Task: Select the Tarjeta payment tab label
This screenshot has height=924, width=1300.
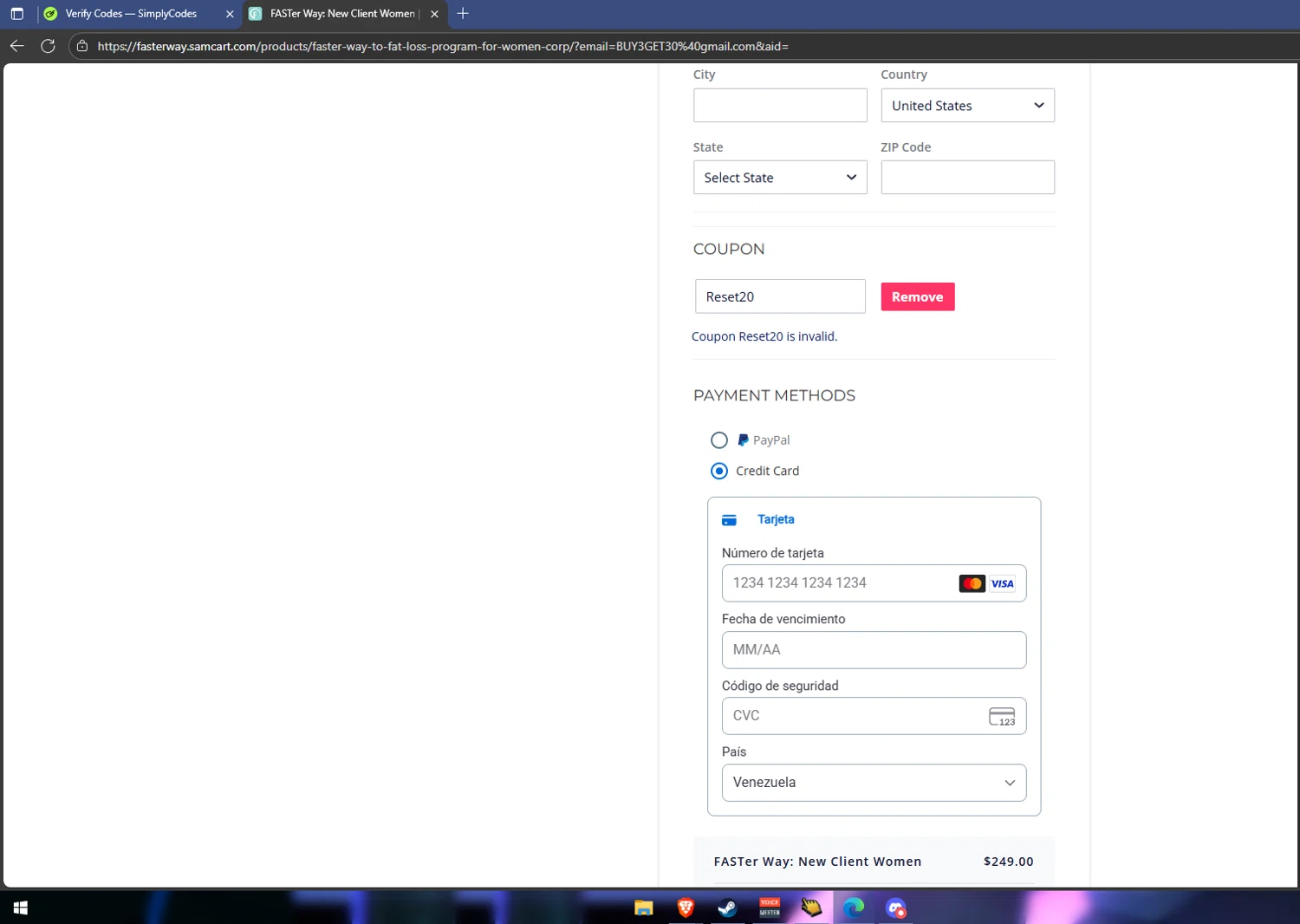Action: coord(776,519)
